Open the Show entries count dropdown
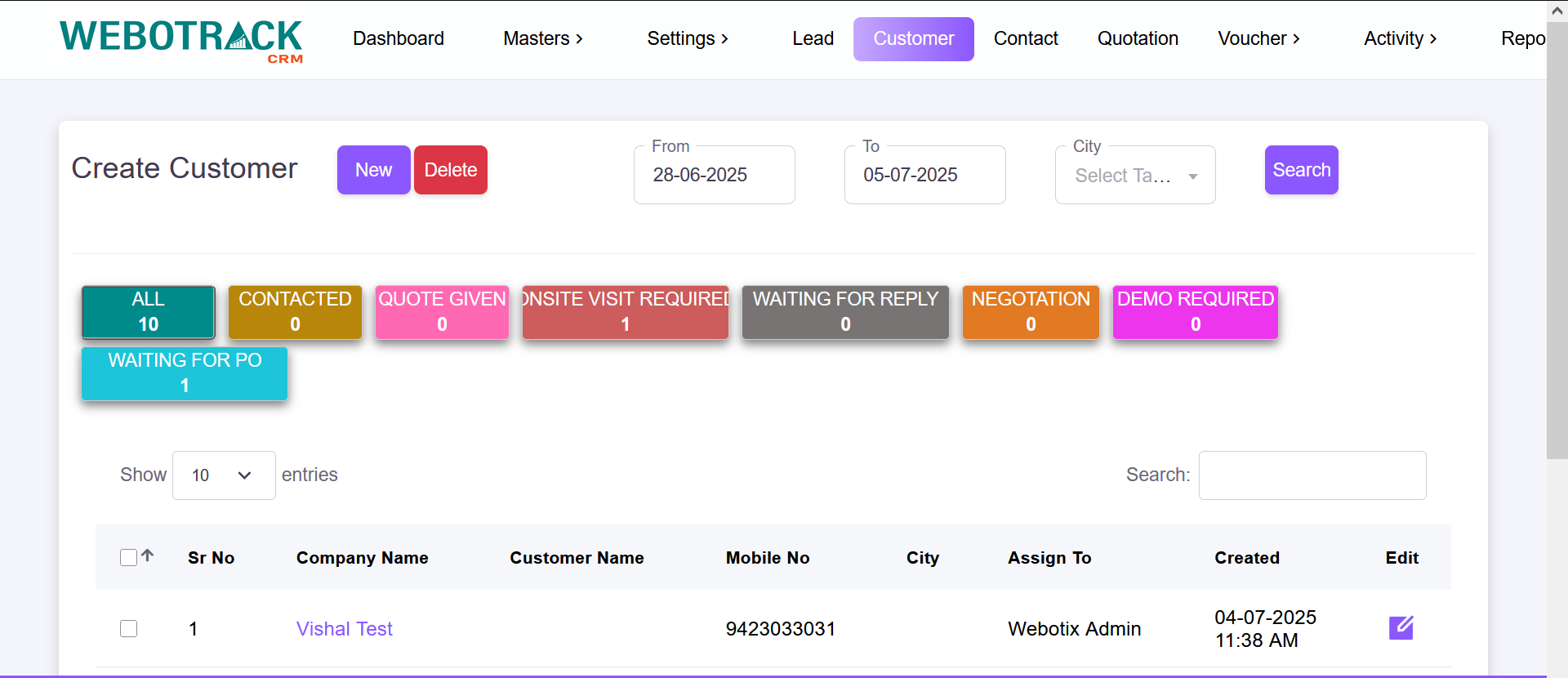The width and height of the screenshot is (1568, 678). (223, 475)
